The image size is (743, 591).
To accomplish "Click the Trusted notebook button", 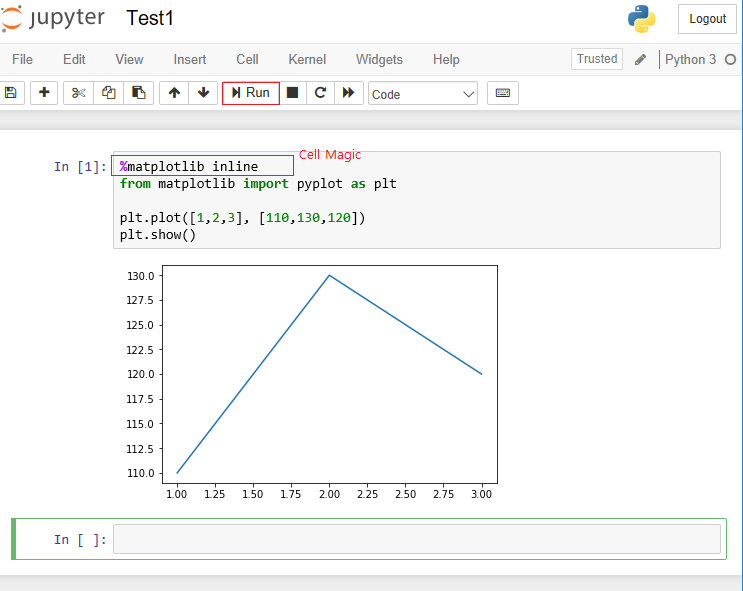I will [597, 59].
